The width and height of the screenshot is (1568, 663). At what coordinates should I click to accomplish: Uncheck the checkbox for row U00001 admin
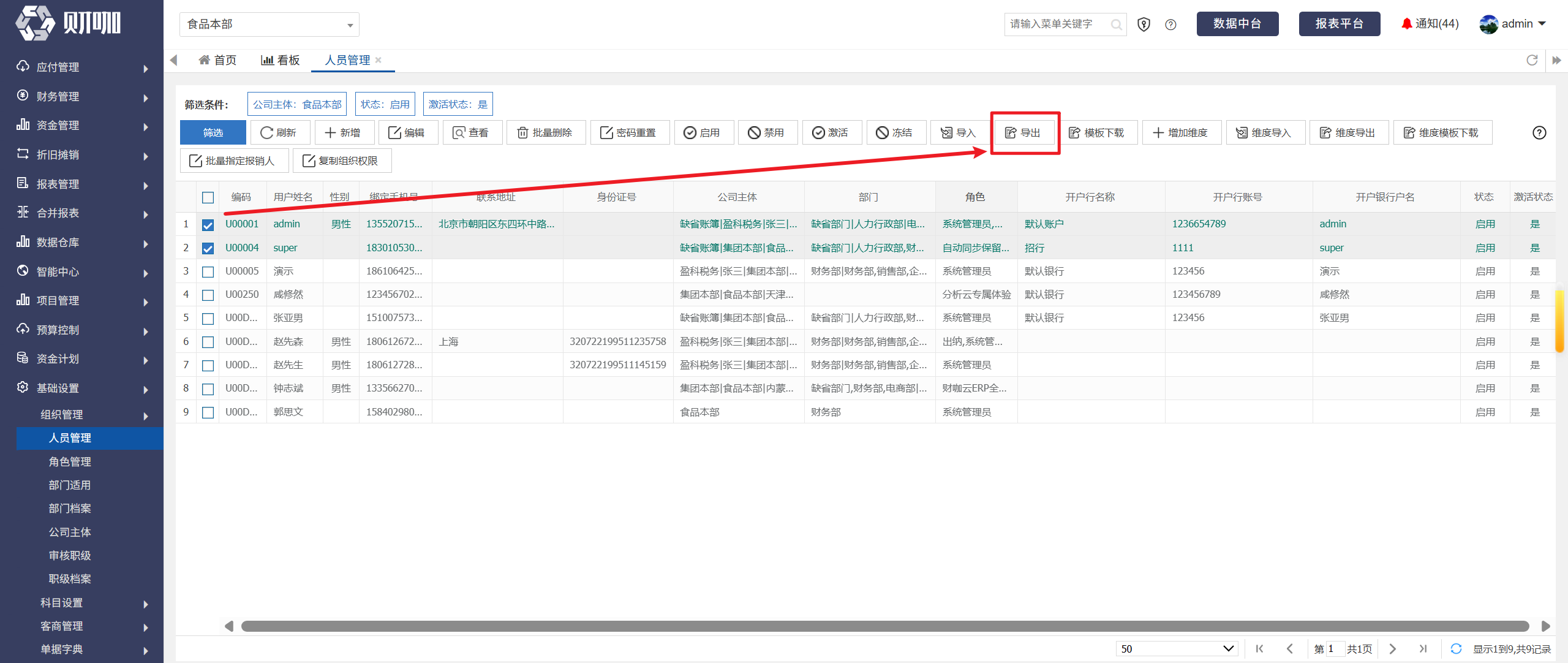coord(208,225)
